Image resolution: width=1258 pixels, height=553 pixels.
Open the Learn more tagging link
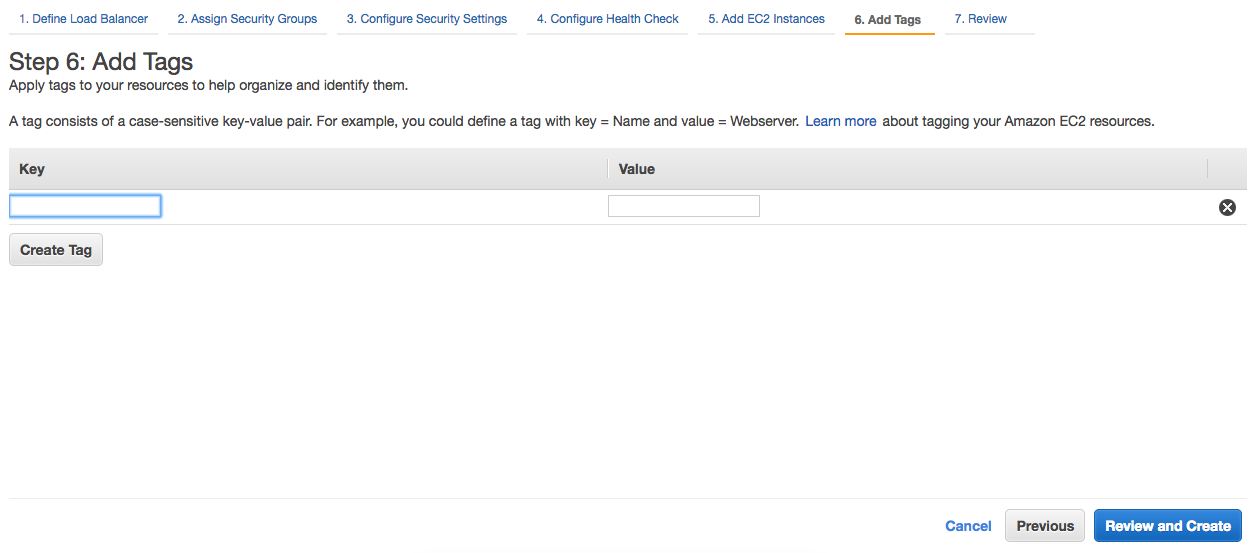point(841,121)
